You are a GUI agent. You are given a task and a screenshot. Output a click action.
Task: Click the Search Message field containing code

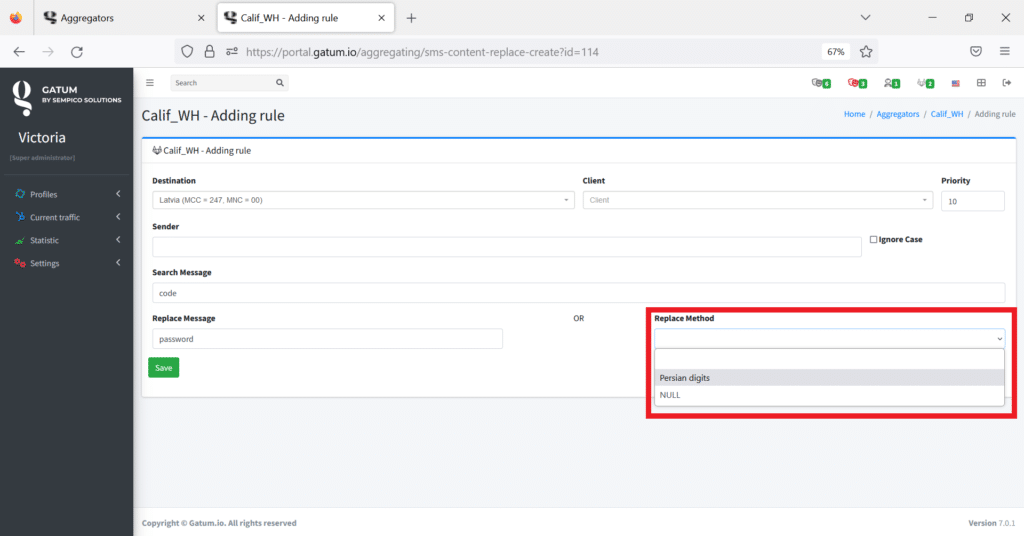tap(579, 292)
